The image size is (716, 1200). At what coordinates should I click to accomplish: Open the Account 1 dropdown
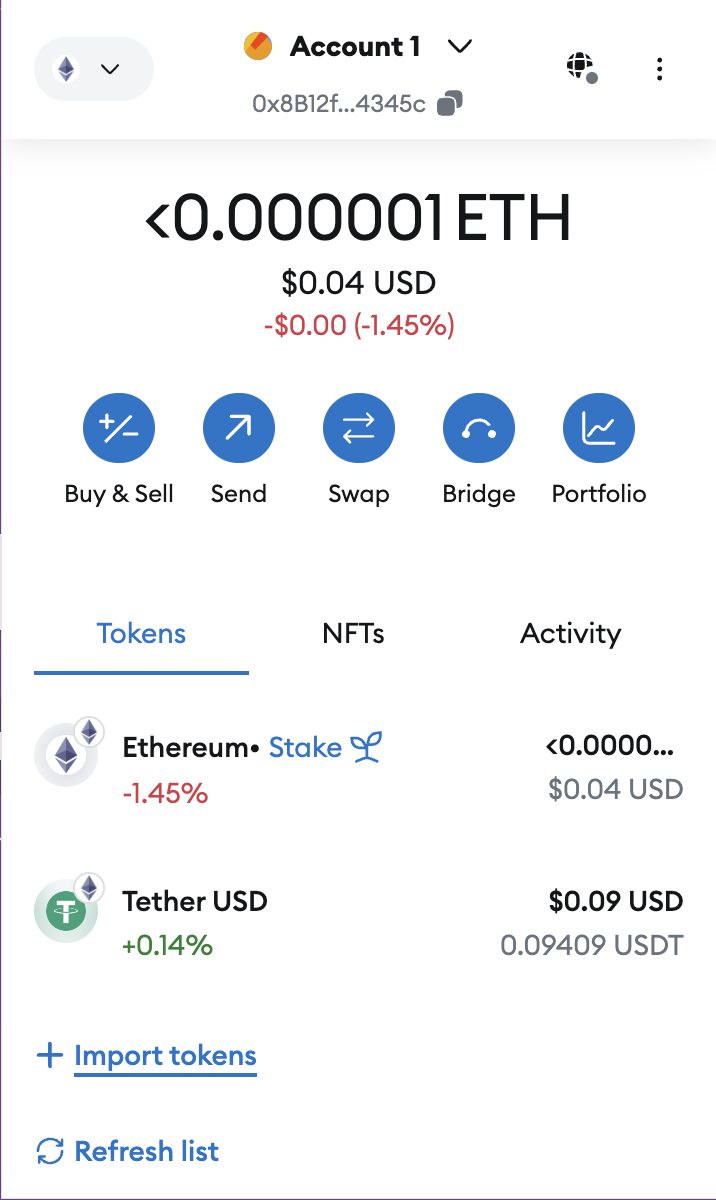tap(355, 46)
